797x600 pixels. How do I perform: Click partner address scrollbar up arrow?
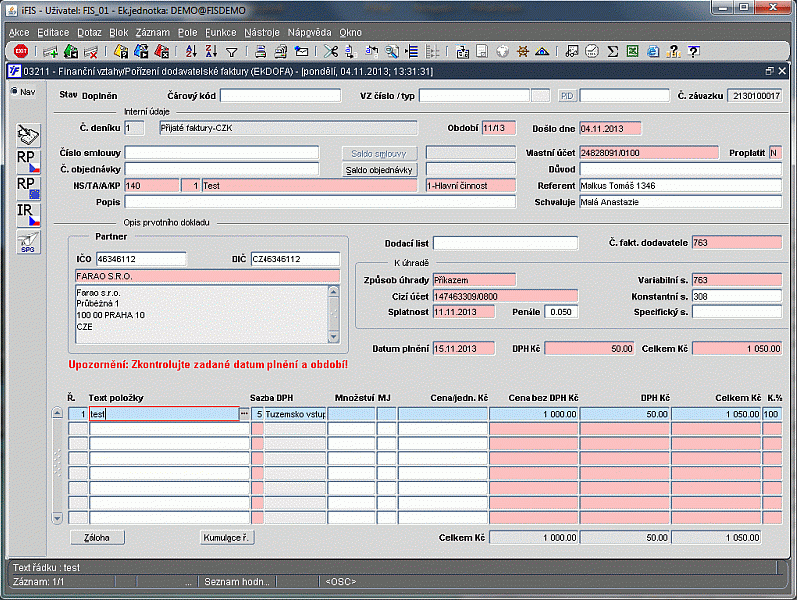point(333,291)
